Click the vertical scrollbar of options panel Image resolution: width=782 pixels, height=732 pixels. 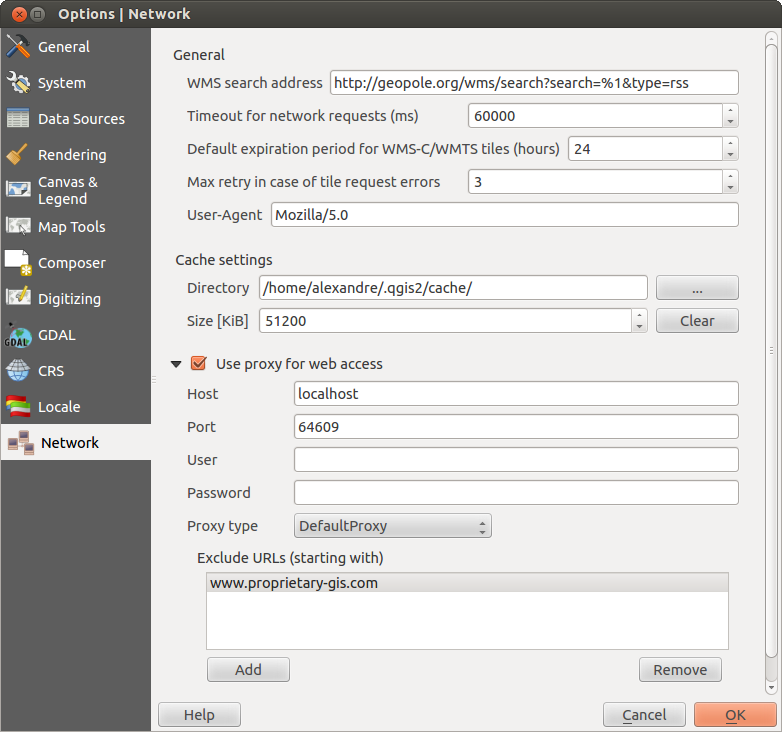point(770,350)
